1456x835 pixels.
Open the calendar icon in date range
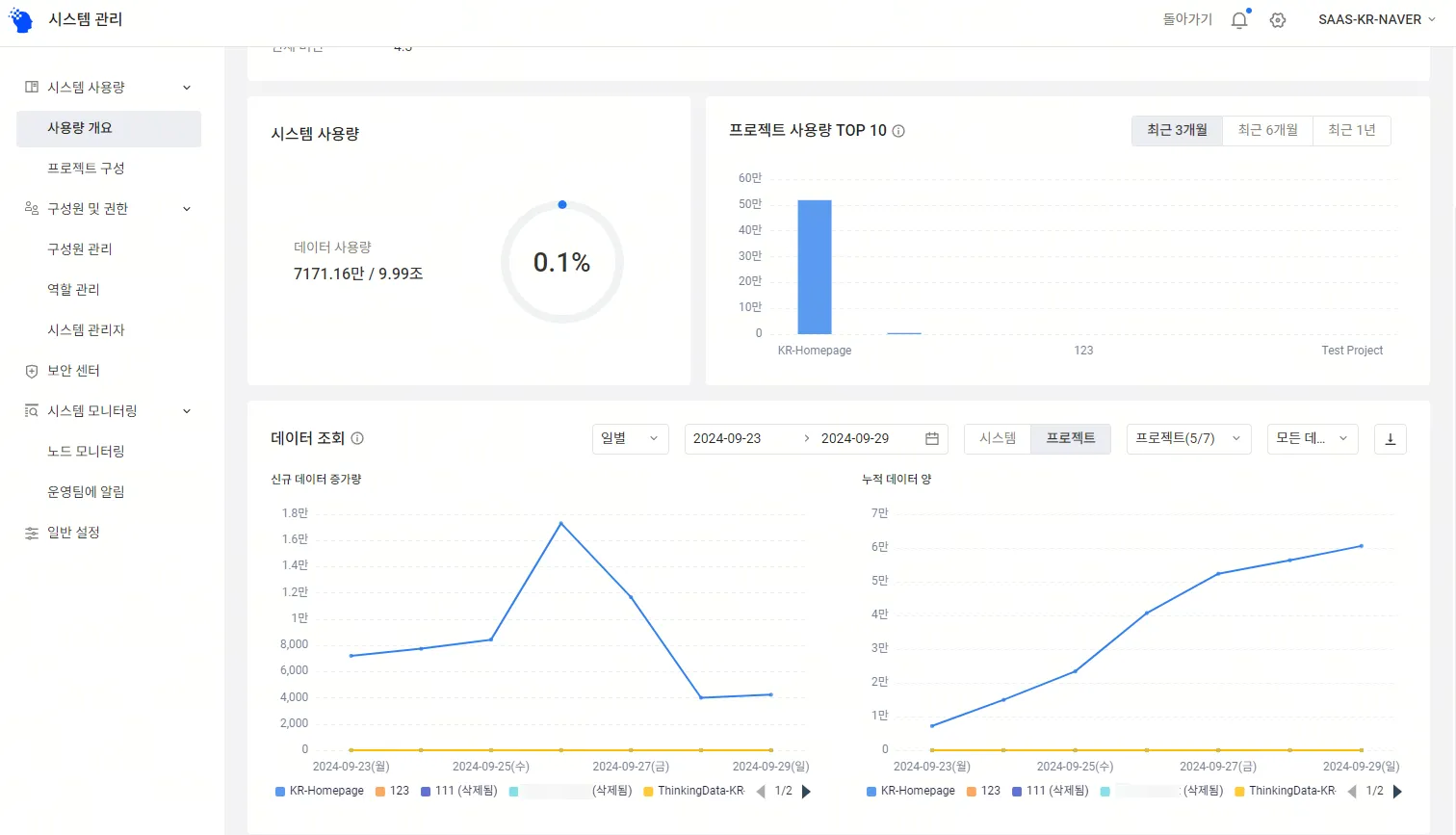pos(932,439)
